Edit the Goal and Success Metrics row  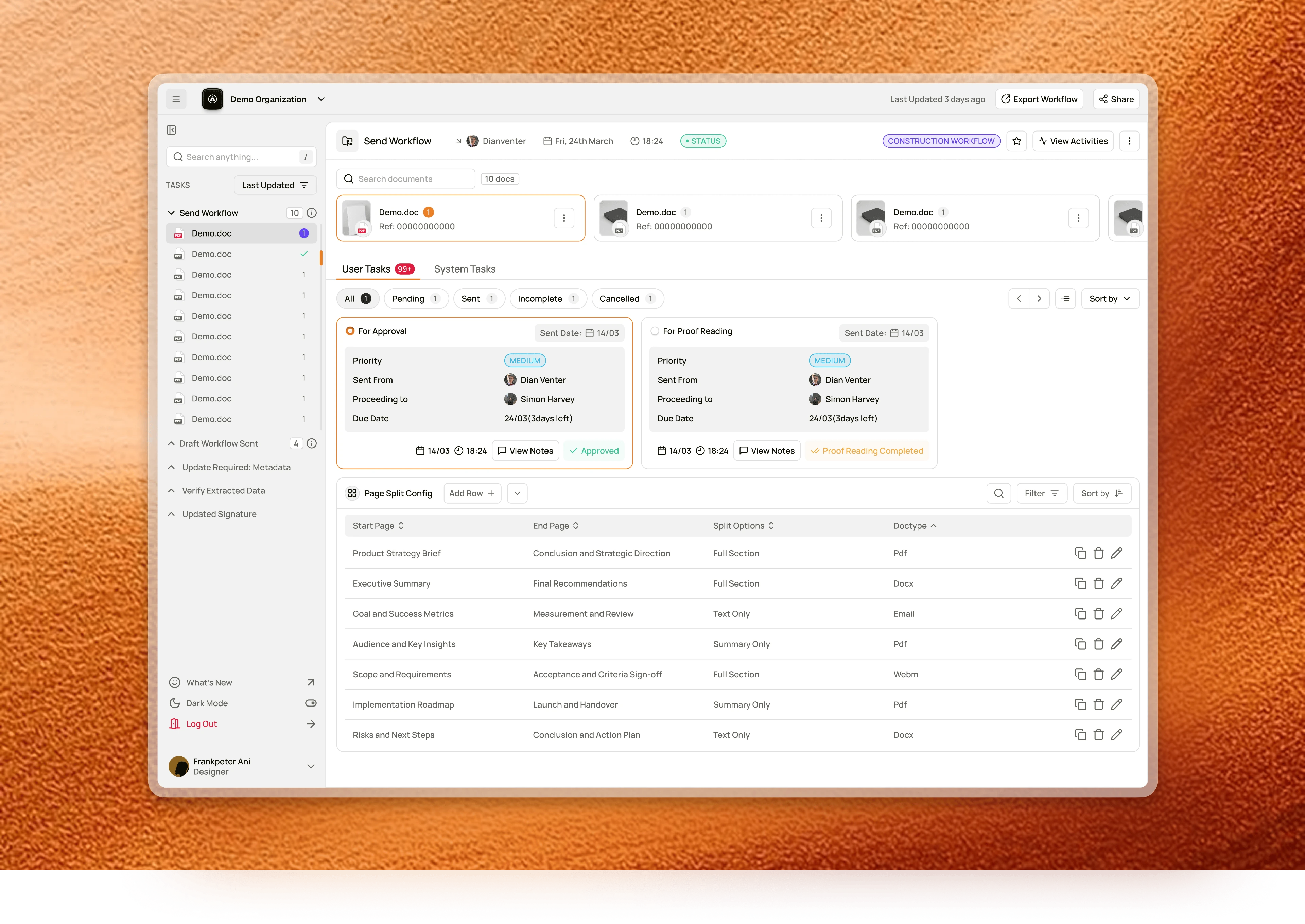point(1117,613)
